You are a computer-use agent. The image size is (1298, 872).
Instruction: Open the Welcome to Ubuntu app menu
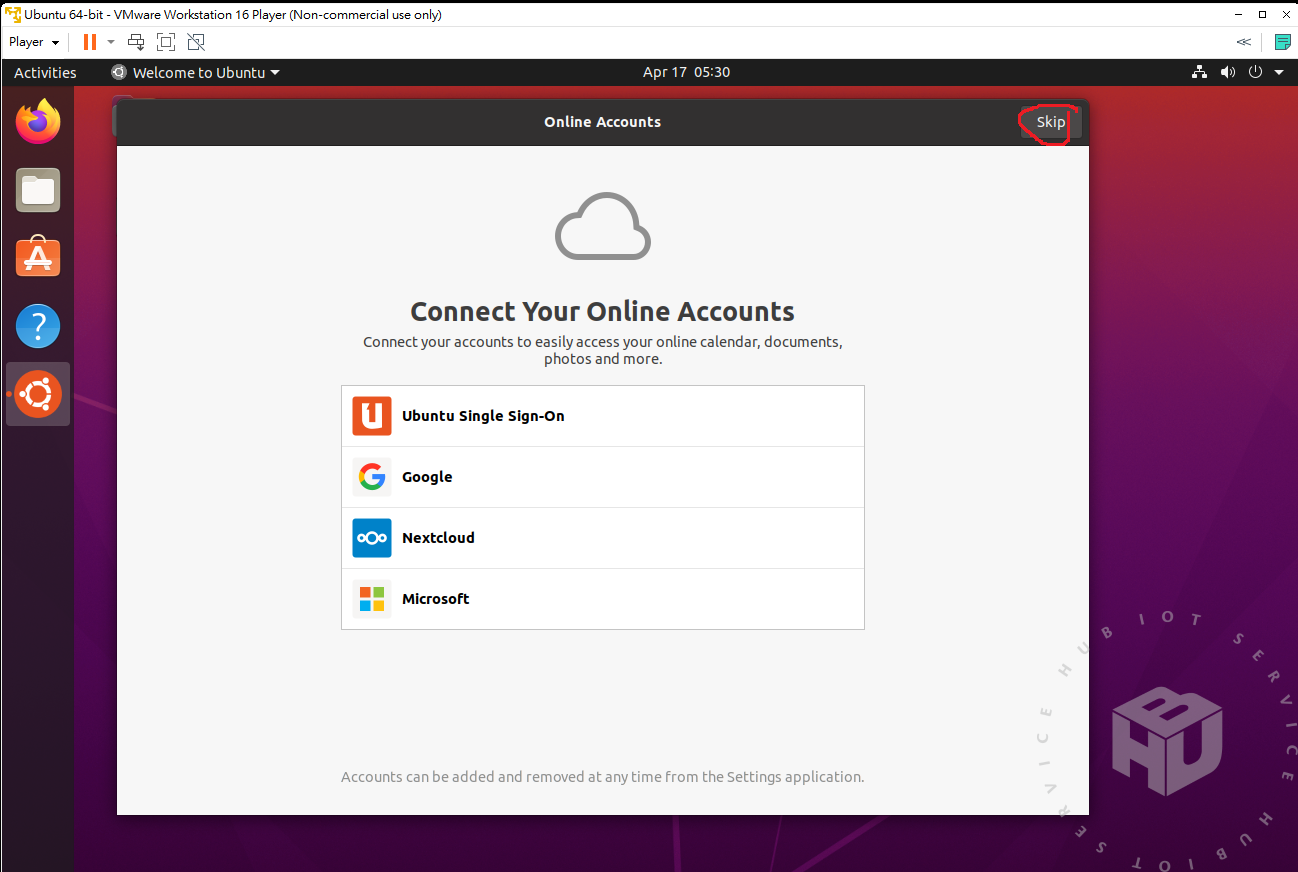tap(195, 72)
